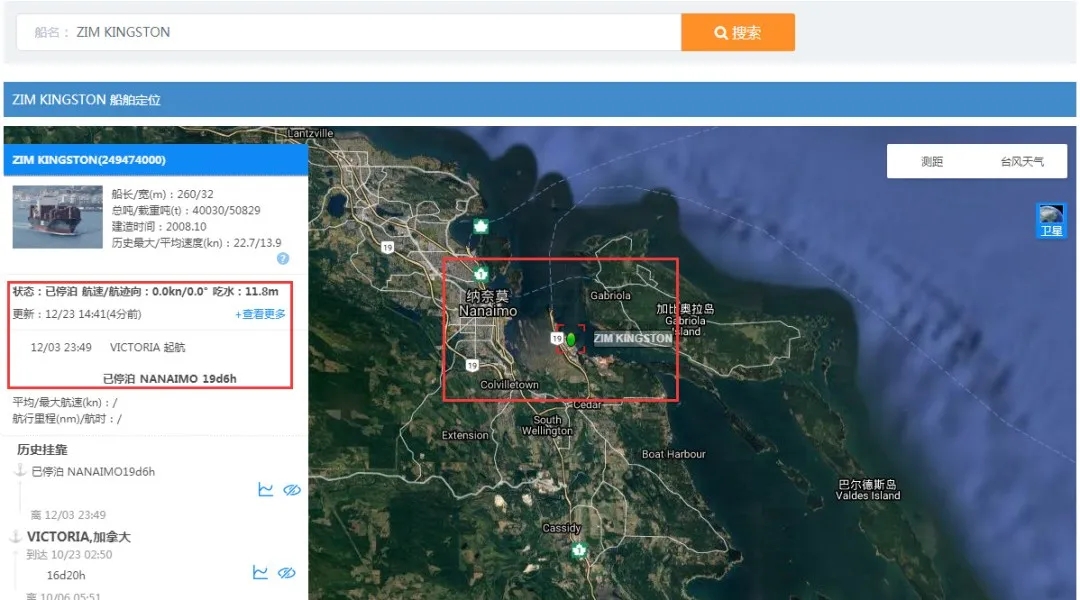
Task: Select the bold 已停泊 NANAIMO 19d6h status text
Action: click(169, 378)
